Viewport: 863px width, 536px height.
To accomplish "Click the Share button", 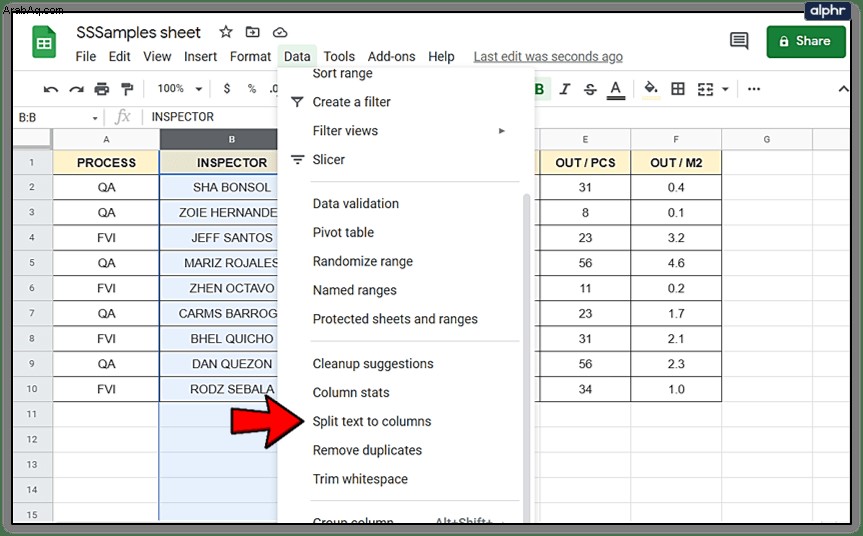I will tap(806, 41).
